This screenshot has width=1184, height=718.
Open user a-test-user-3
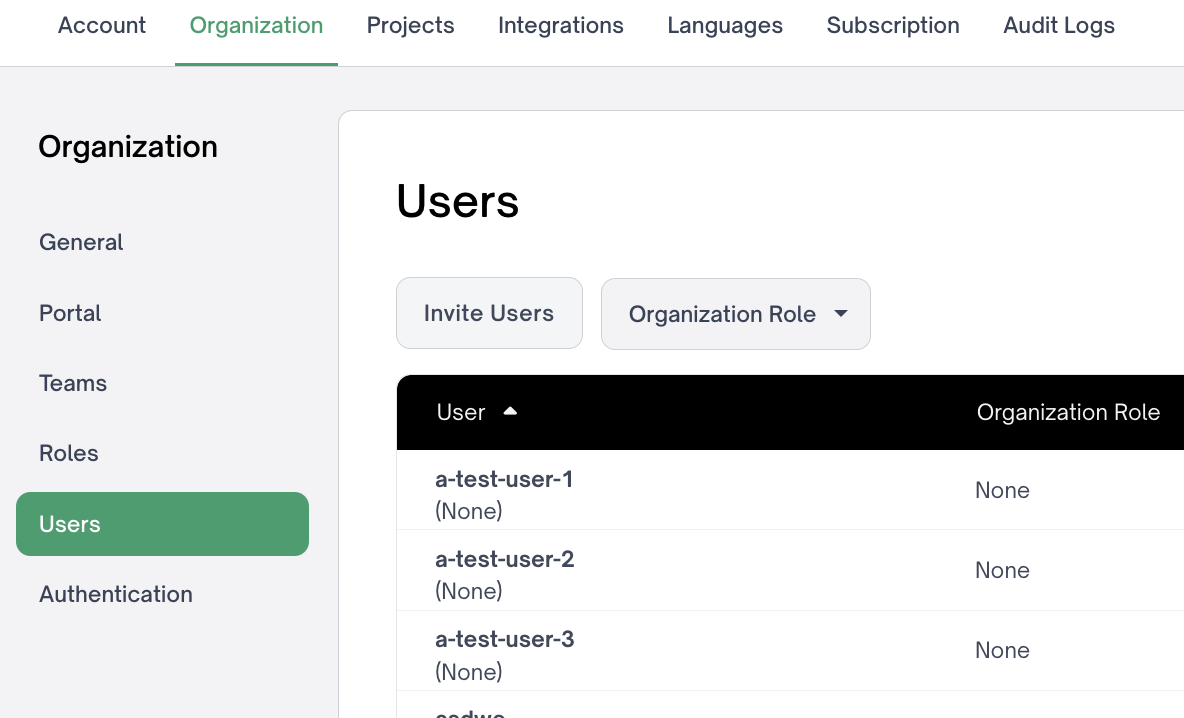[x=504, y=639]
